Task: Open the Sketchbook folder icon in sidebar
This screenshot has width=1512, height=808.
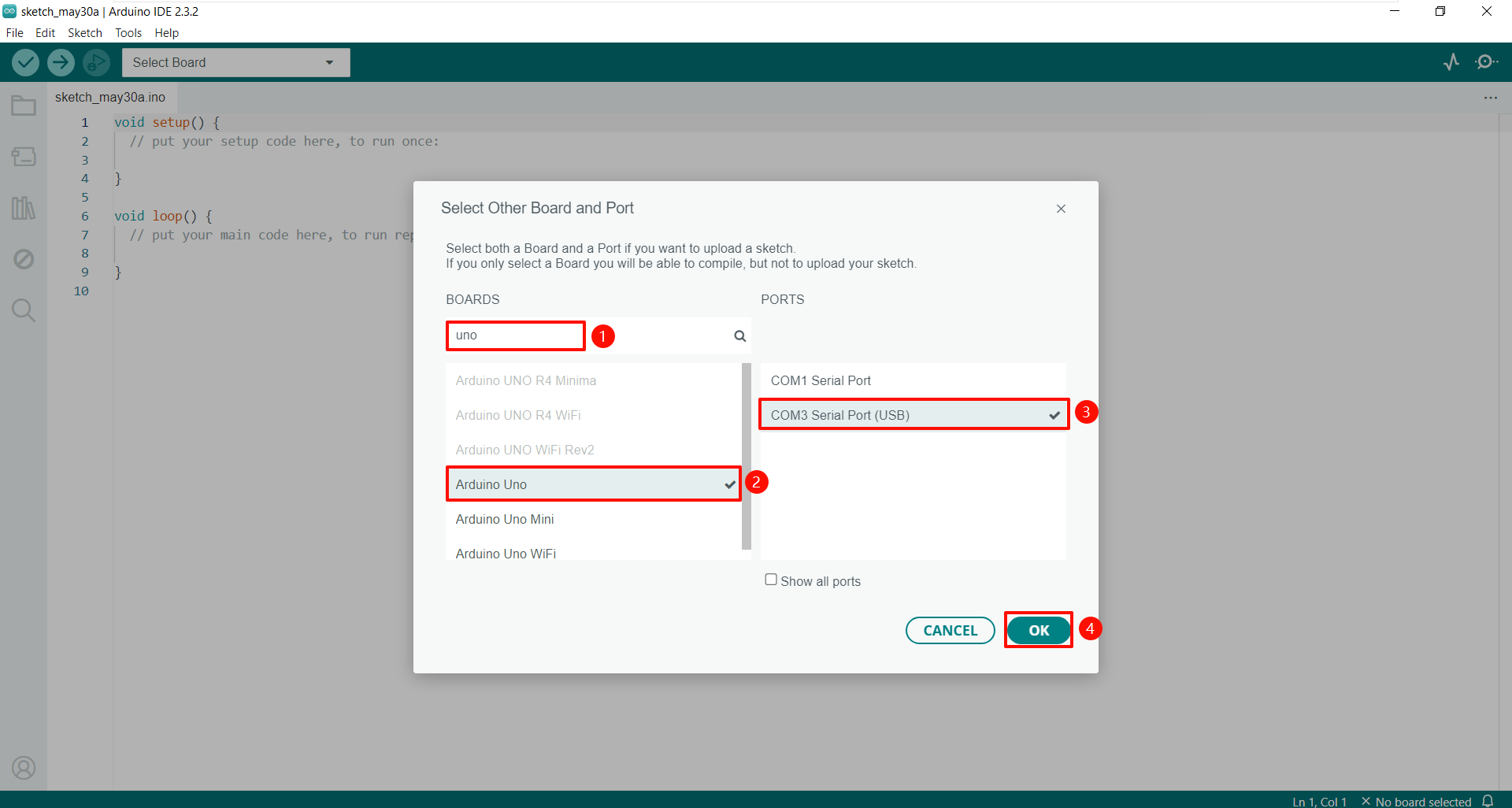Action: pyautogui.click(x=24, y=106)
